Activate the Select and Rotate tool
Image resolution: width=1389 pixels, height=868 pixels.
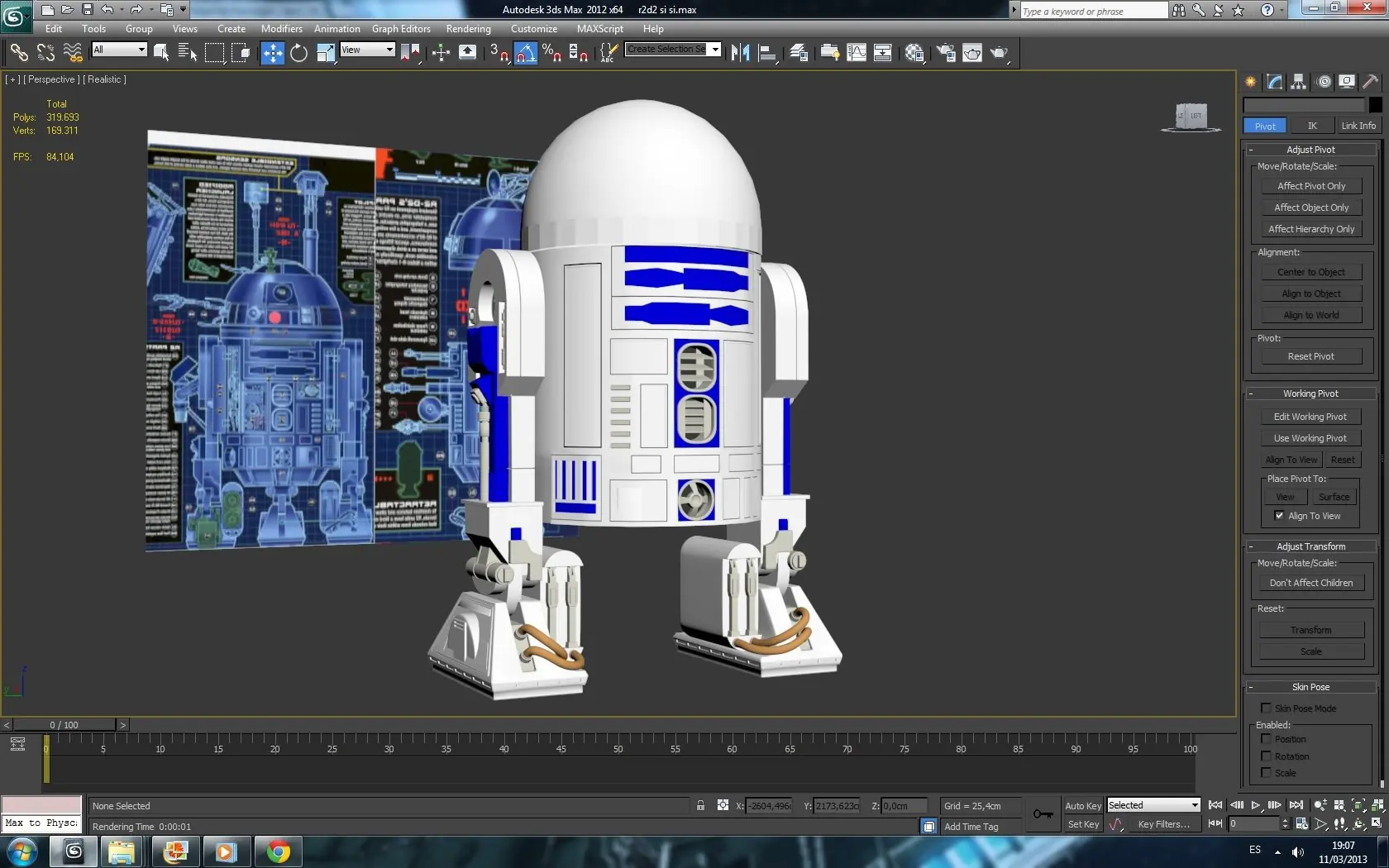coord(298,53)
